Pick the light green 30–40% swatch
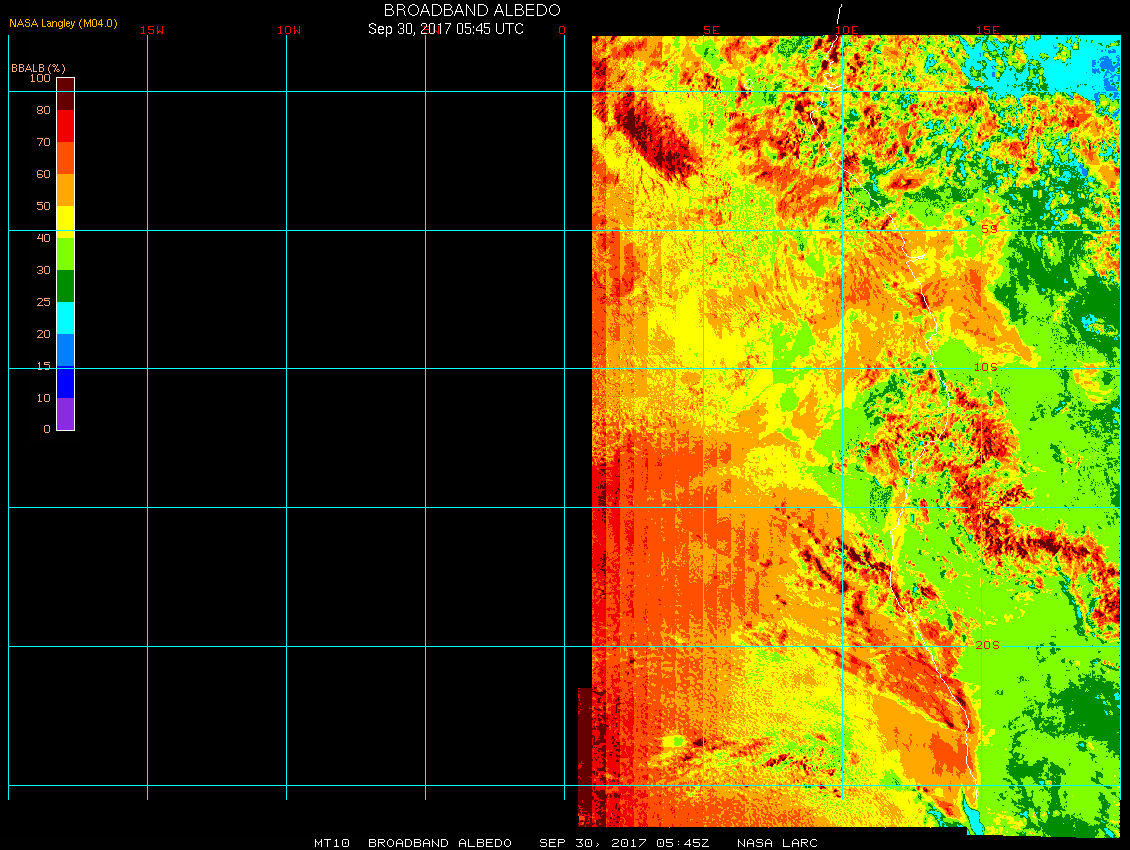 [65, 254]
